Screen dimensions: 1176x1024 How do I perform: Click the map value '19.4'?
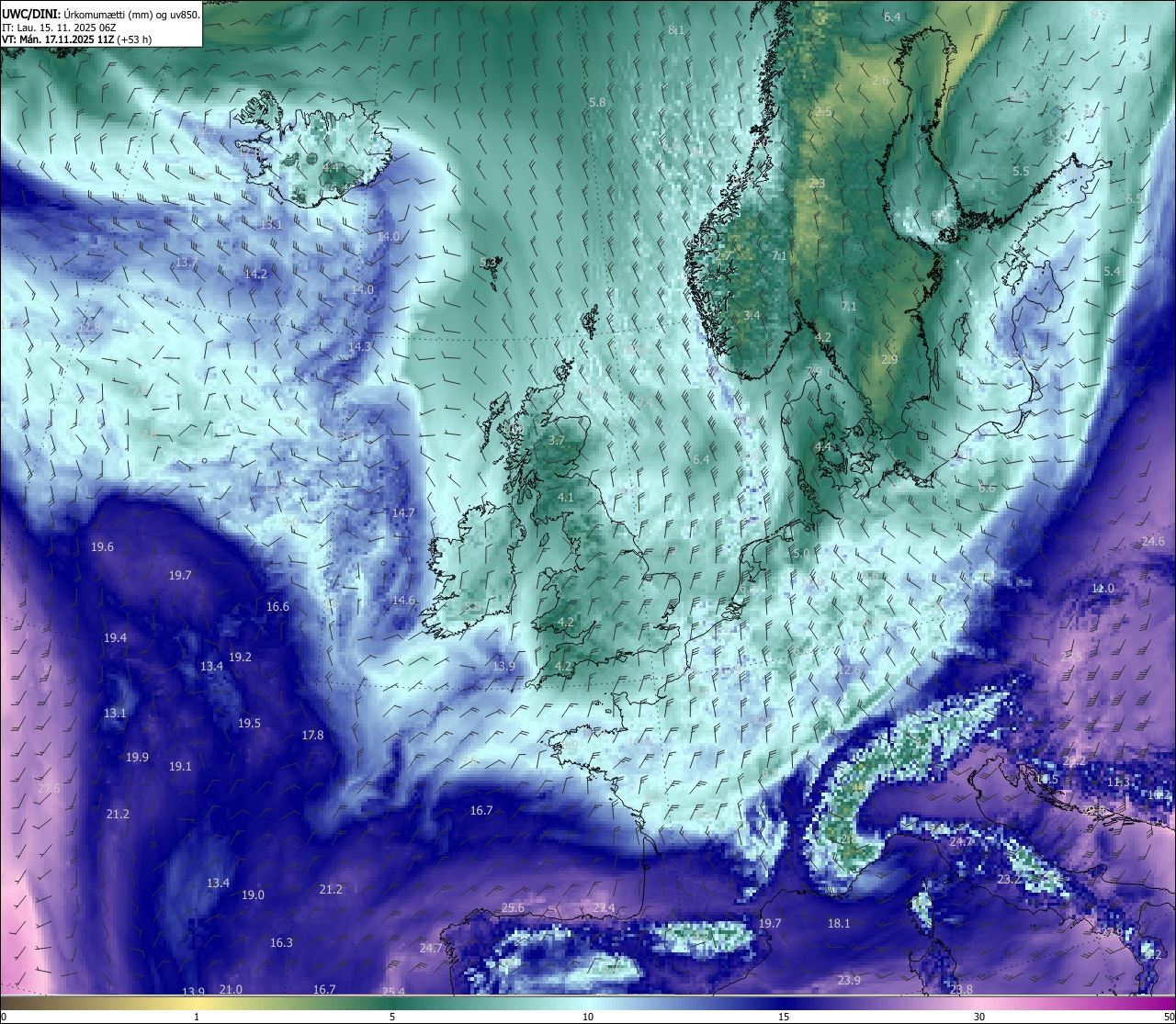pos(115,638)
